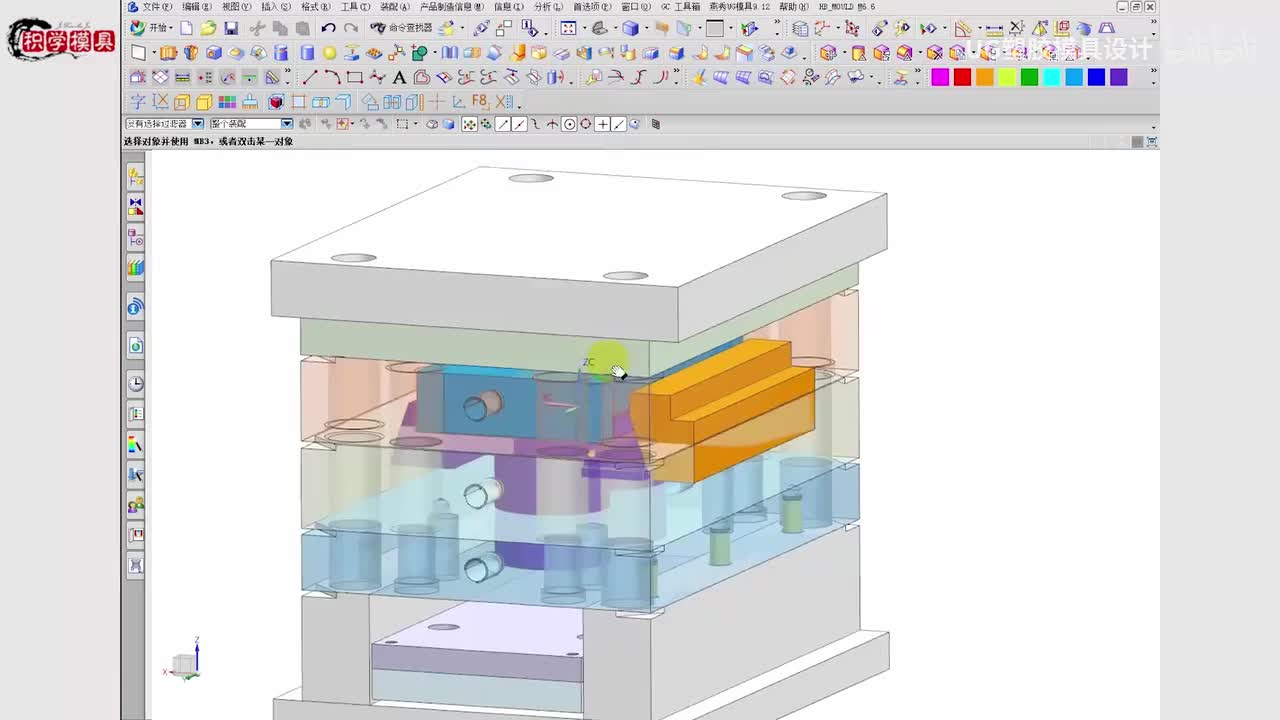This screenshot has width=1280, height=720.
Task: Open the 视图 View menu
Action: click(x=237, y=7)
